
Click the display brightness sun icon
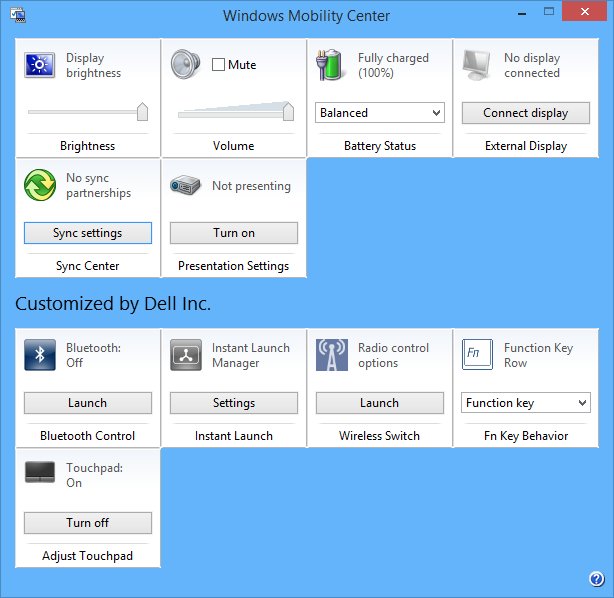[40, 65]
